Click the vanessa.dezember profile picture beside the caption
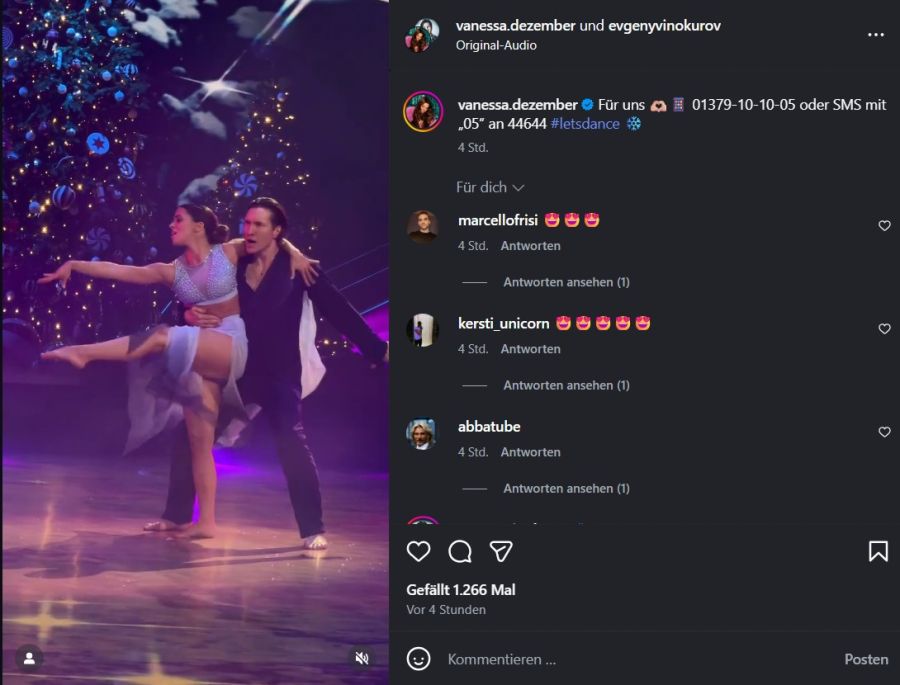 422,111
